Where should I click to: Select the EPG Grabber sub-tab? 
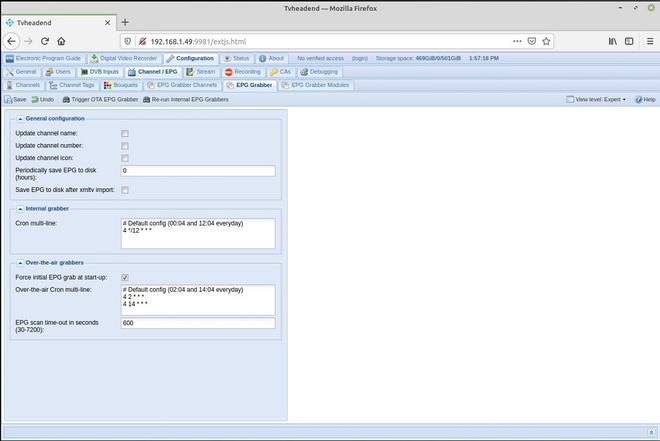click(x=250, y=85)
